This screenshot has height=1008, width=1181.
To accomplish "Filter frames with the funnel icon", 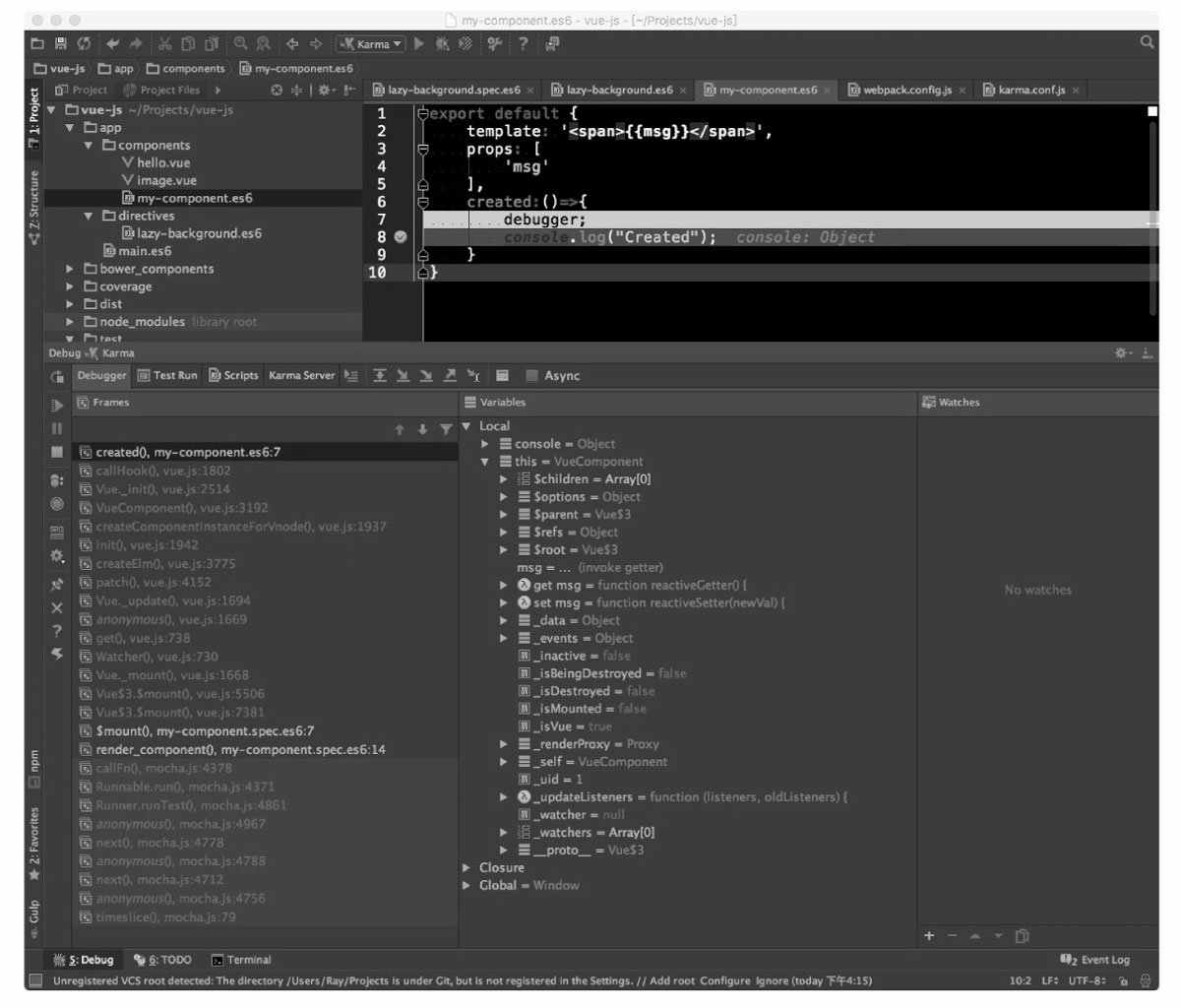I will (446, 429).
